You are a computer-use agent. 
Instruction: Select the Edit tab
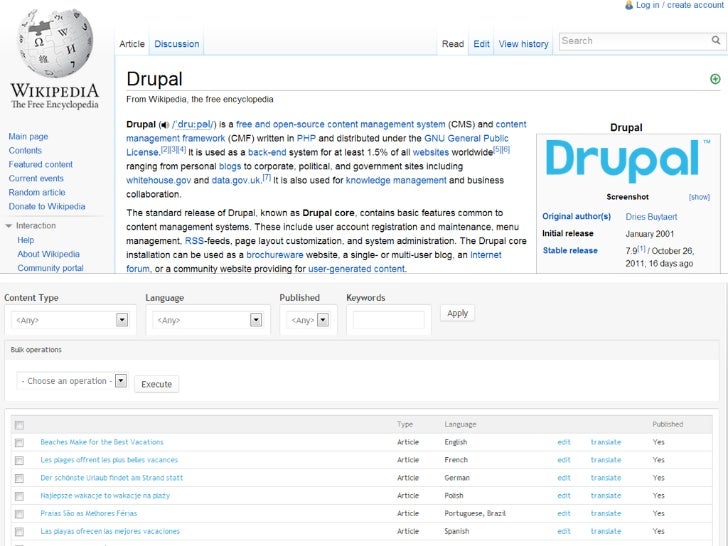481,44
